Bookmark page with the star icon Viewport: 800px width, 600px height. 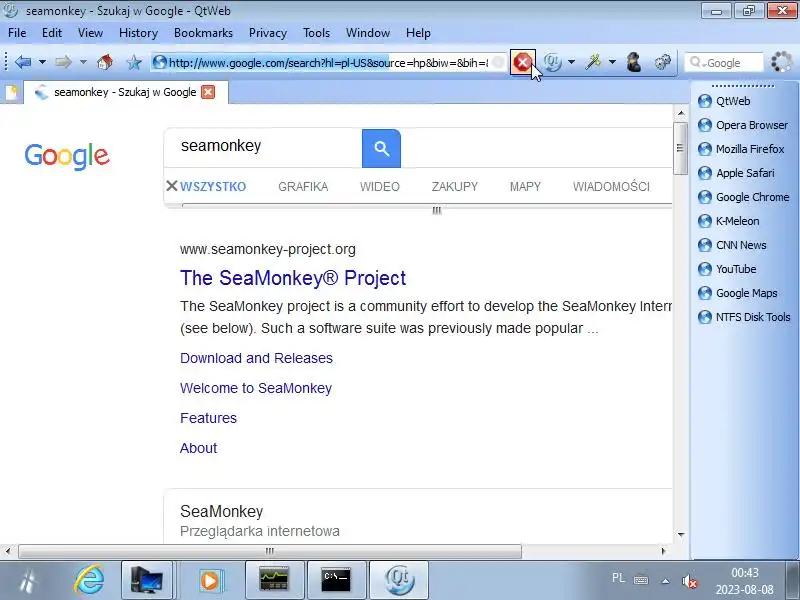coord(134,62)
